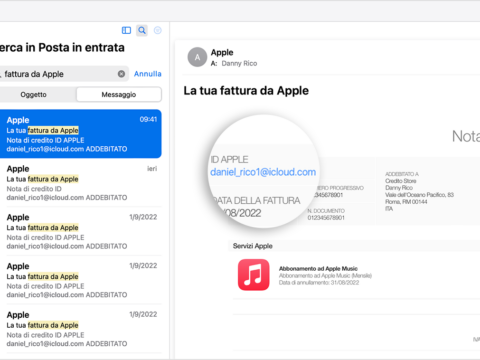Click the "ADDEBITATO A" label

pos(402,174)
